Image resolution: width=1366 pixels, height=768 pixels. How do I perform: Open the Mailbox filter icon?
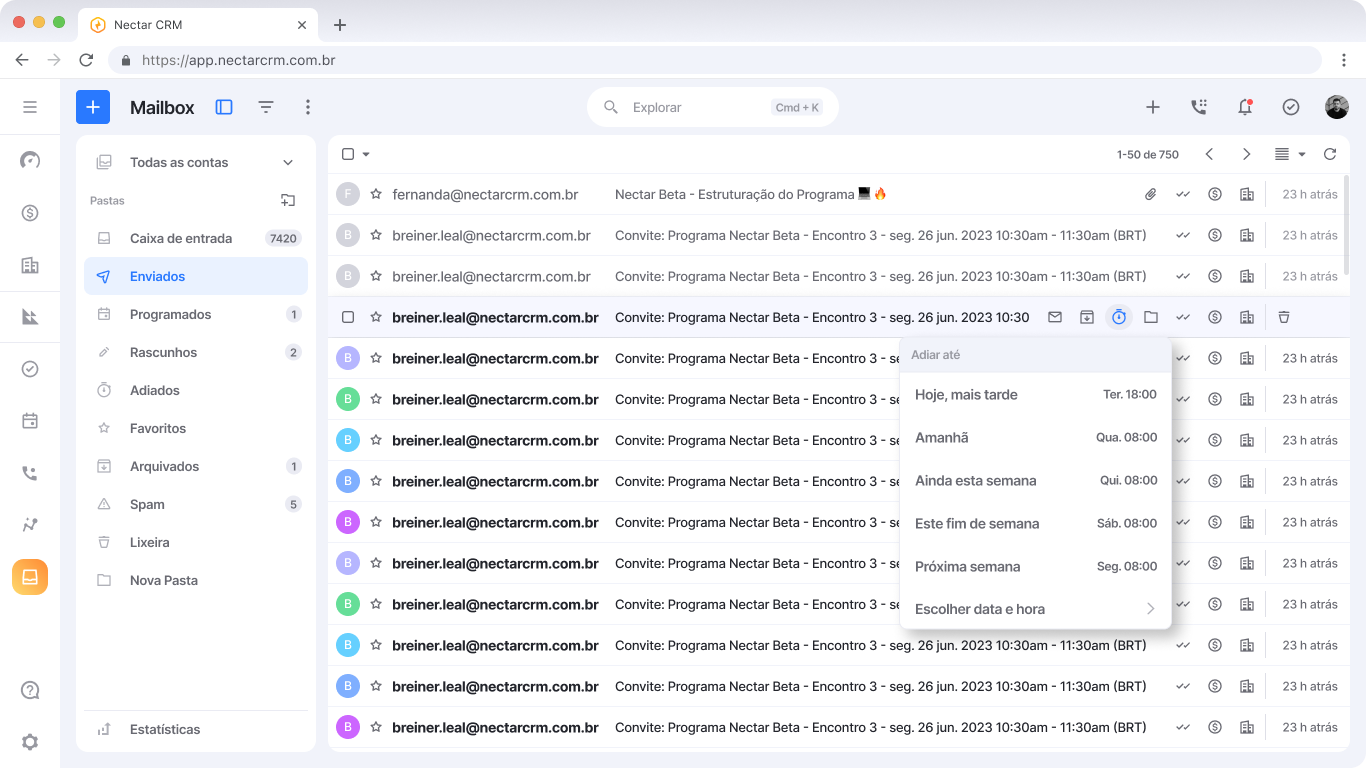(266, 107)
